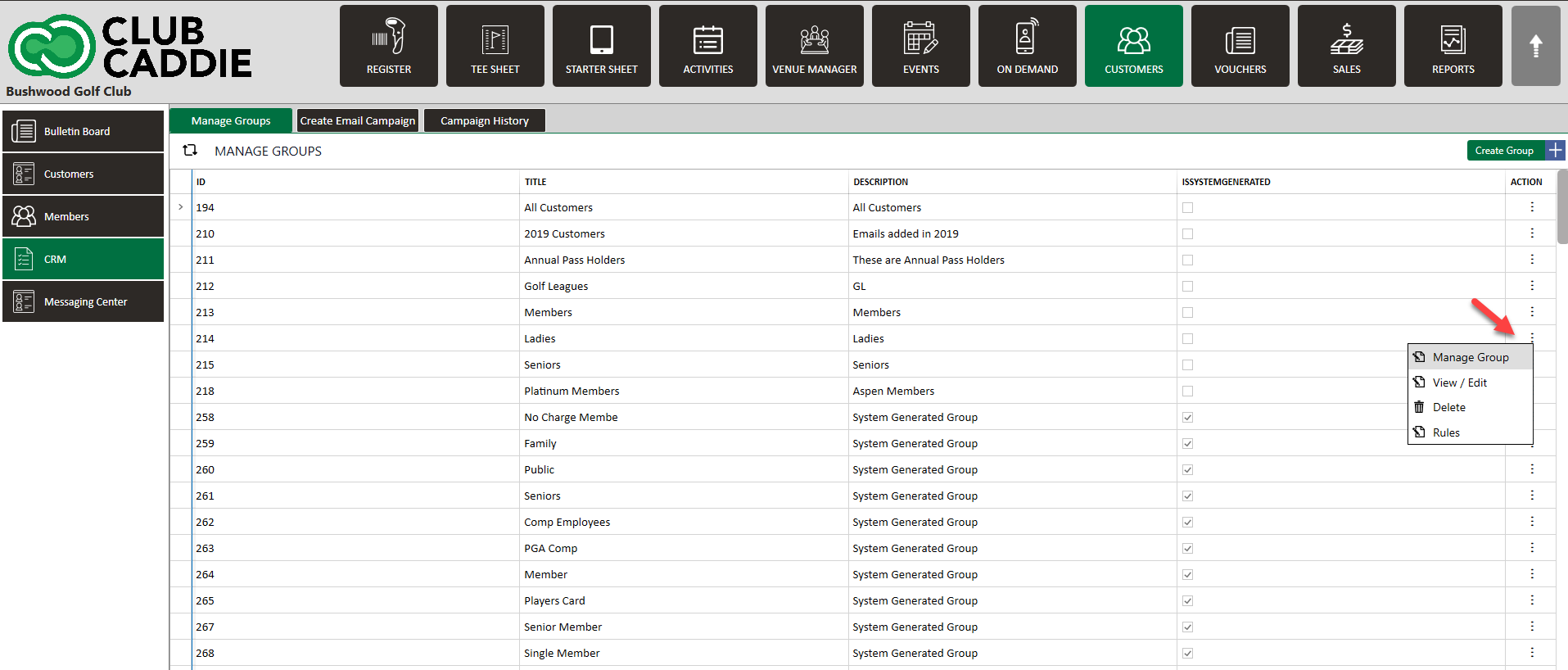Toggle system-generated checkbox for All Customers row
Screen dimensions: 1568x670
(1187, 208)
